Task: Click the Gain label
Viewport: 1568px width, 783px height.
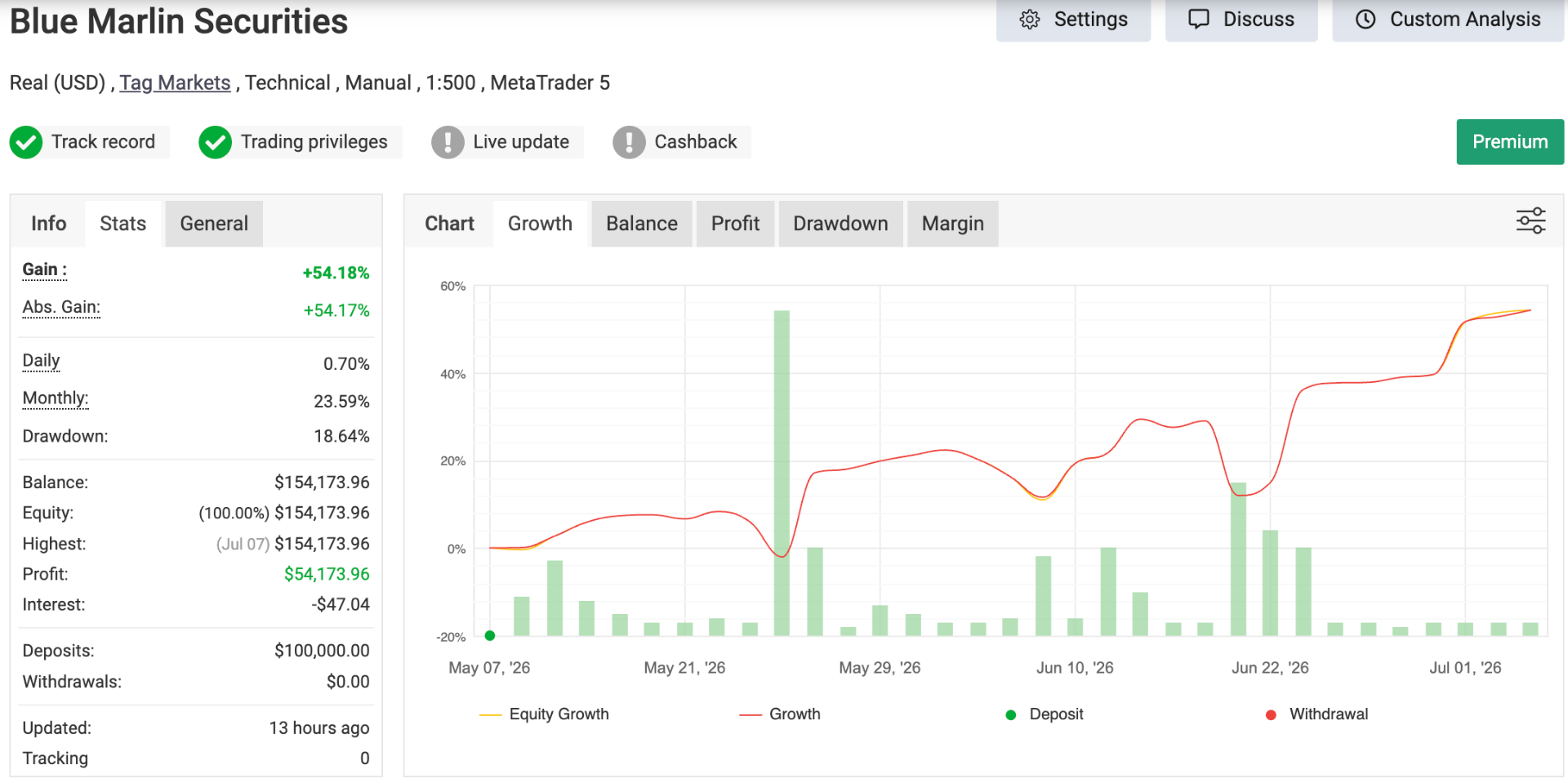Action: (x=44, y=269)
